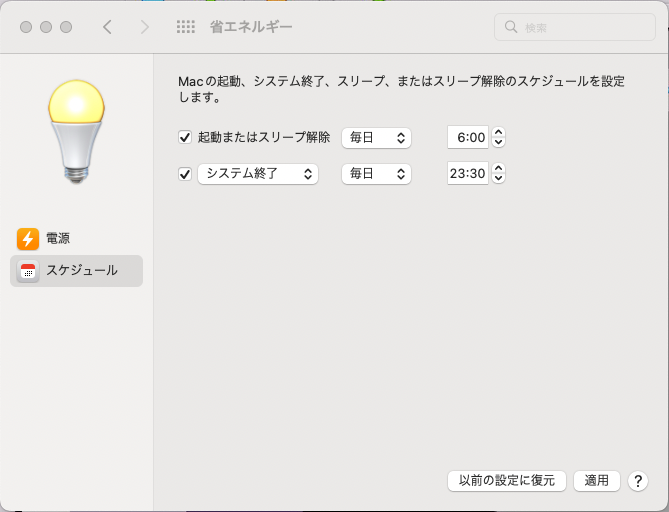Click the スケジュール calendar icon
This screenshot has height=512, width=669.
click(28, 271)
